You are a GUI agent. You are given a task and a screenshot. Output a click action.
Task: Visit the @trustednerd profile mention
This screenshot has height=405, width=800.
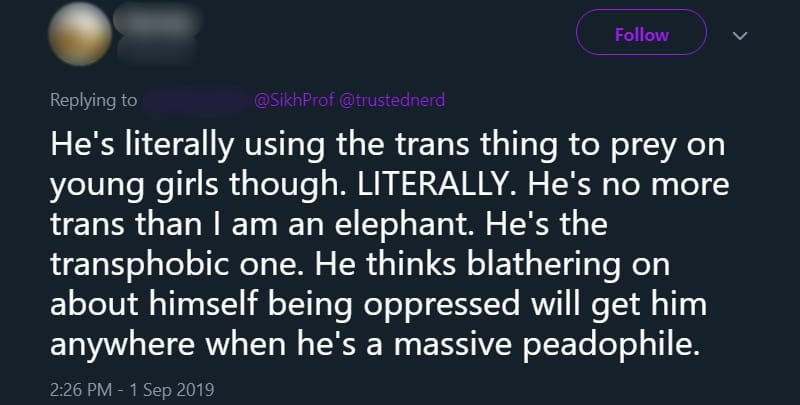click(x=391, y=100)
